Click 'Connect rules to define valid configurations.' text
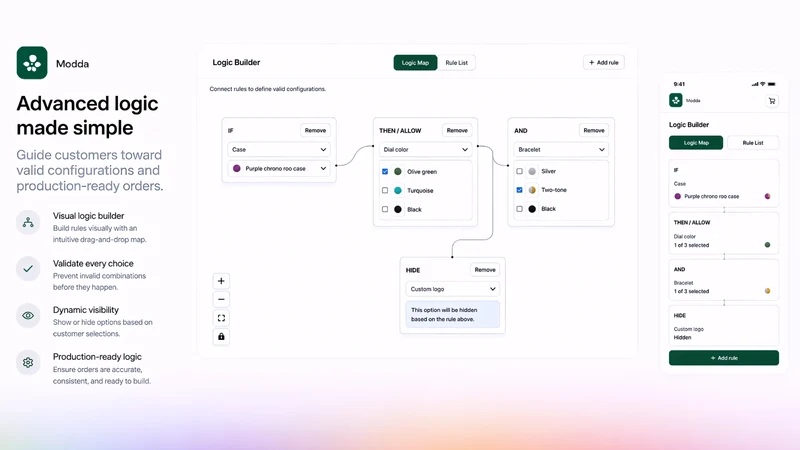The image size is (800, 450). pos(267,89)
